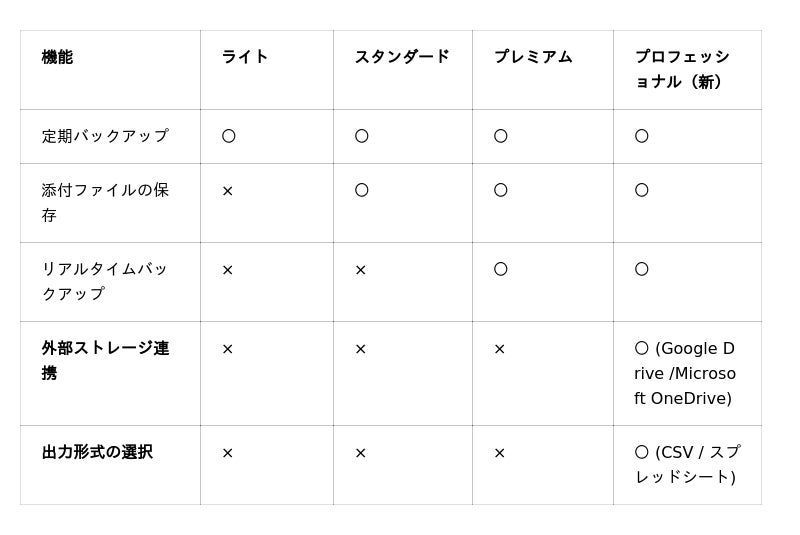This screenshot has width=800, height=535.
Task: Click the リアルタイムバックアップ row label
Action: point(105,281)
